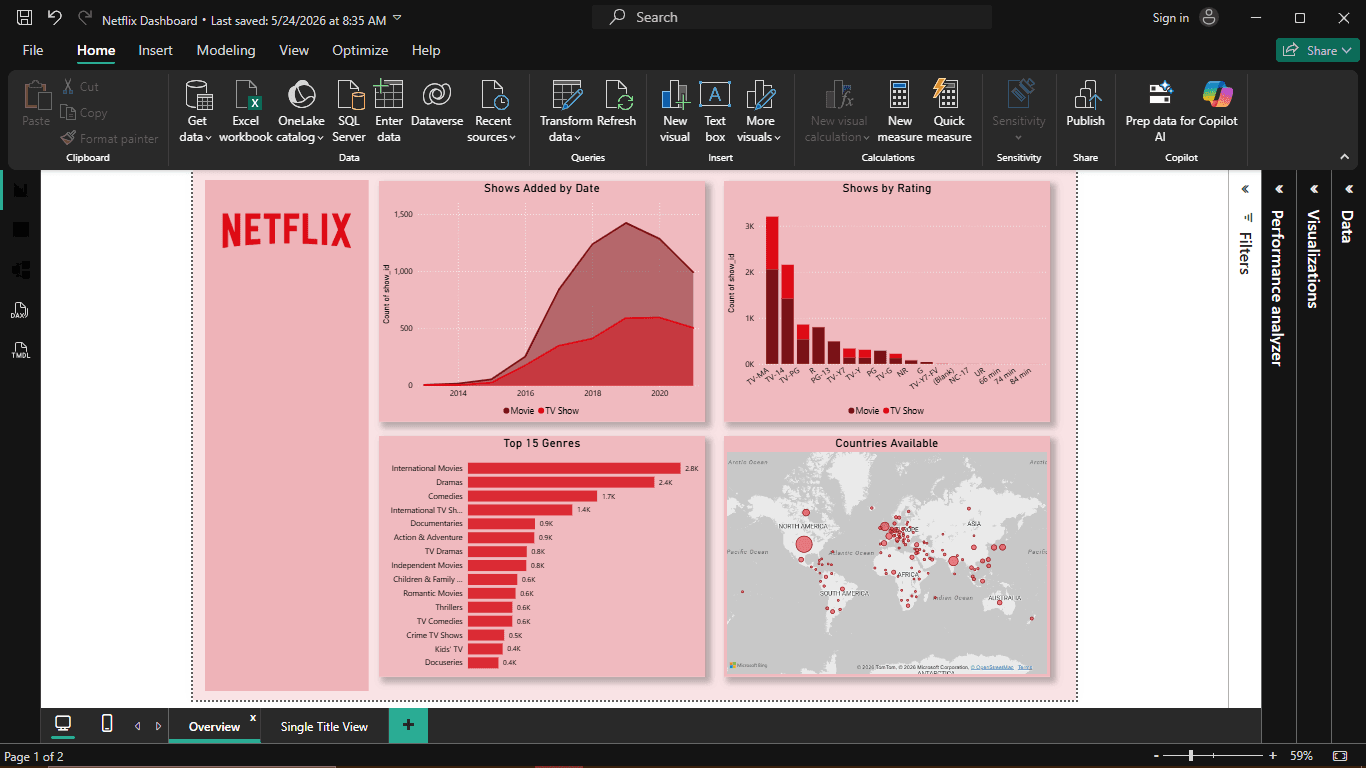Switch to the Help ribbon tab
Image resolution: width=1366 pixels, height=768 pixels.
426,50
